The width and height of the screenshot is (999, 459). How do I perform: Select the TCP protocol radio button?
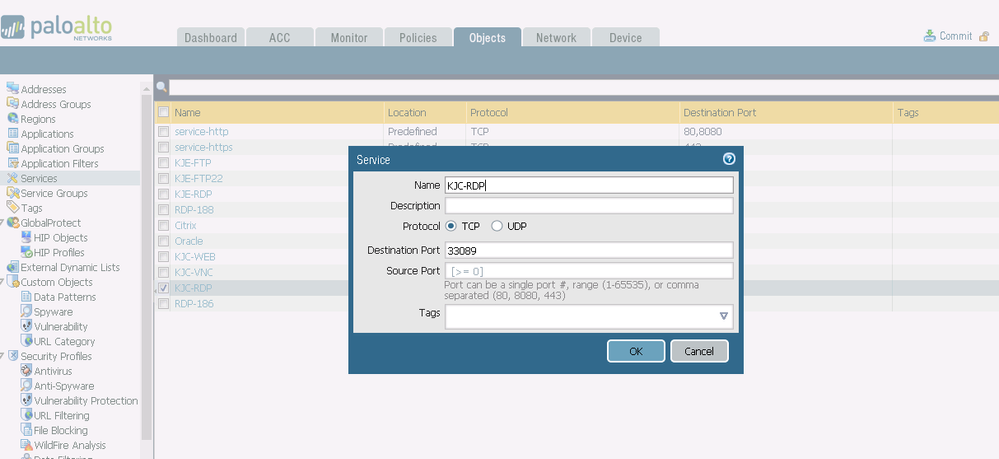coord(451,226)
